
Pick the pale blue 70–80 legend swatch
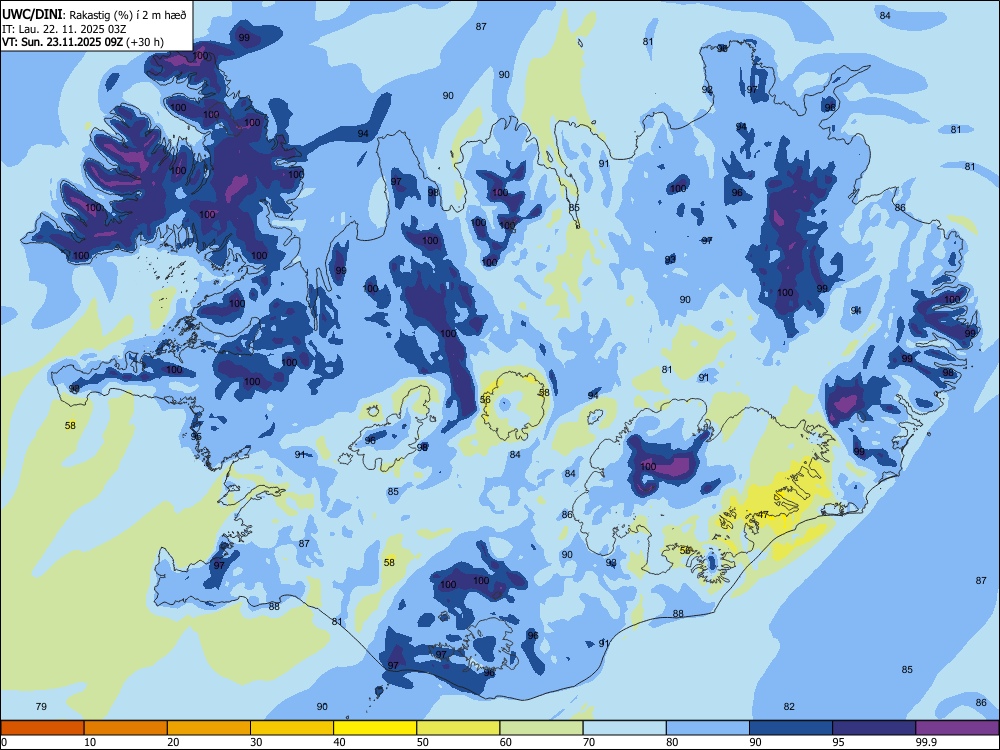(624, 728)
